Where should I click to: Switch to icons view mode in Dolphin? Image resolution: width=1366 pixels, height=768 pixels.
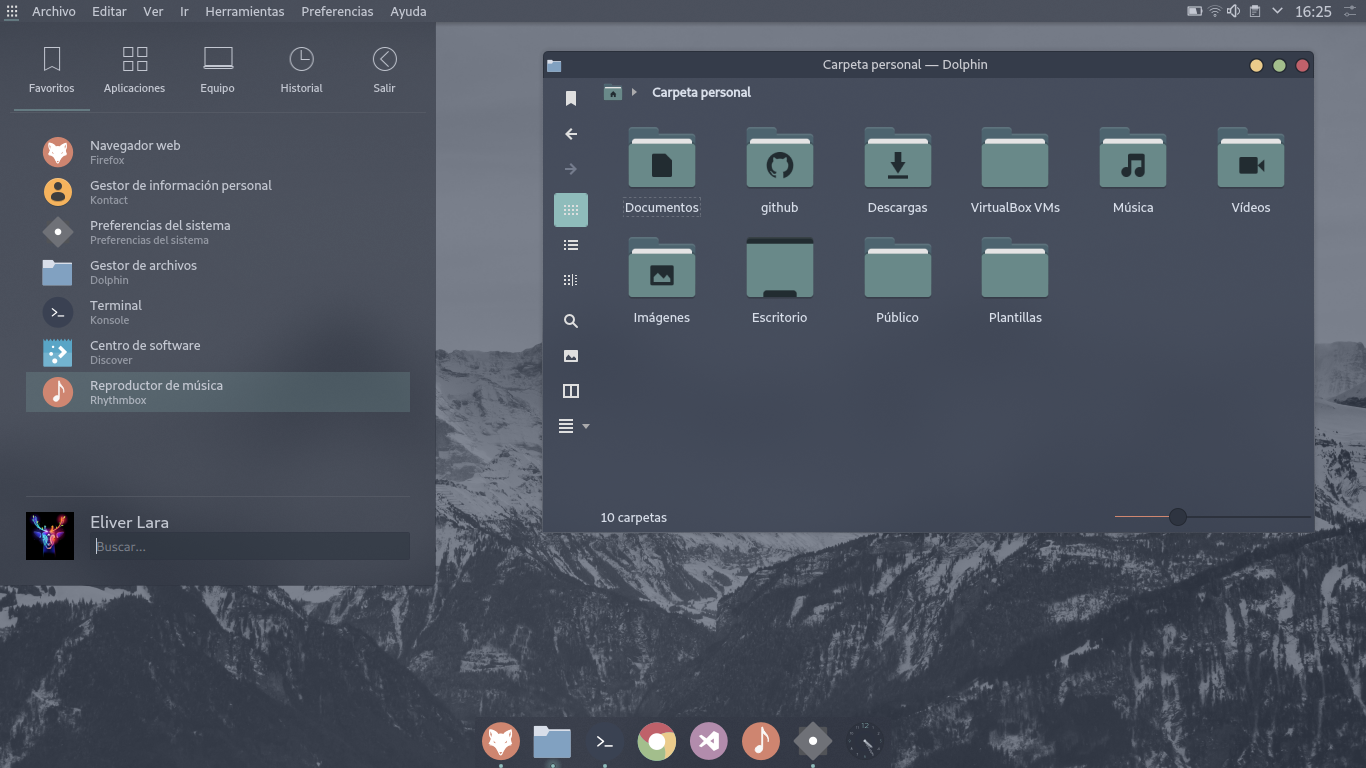coord(571,210)
